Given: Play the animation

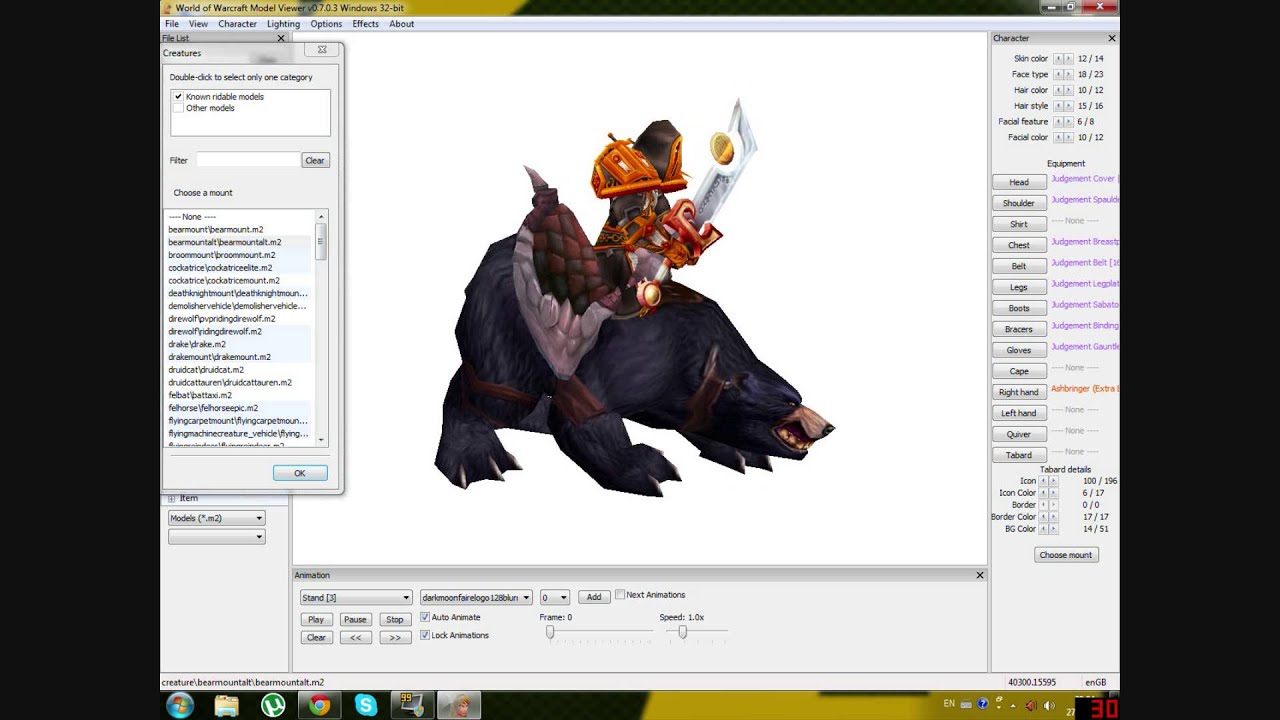Looking at the screenshot, I should [x=316, y=619].
